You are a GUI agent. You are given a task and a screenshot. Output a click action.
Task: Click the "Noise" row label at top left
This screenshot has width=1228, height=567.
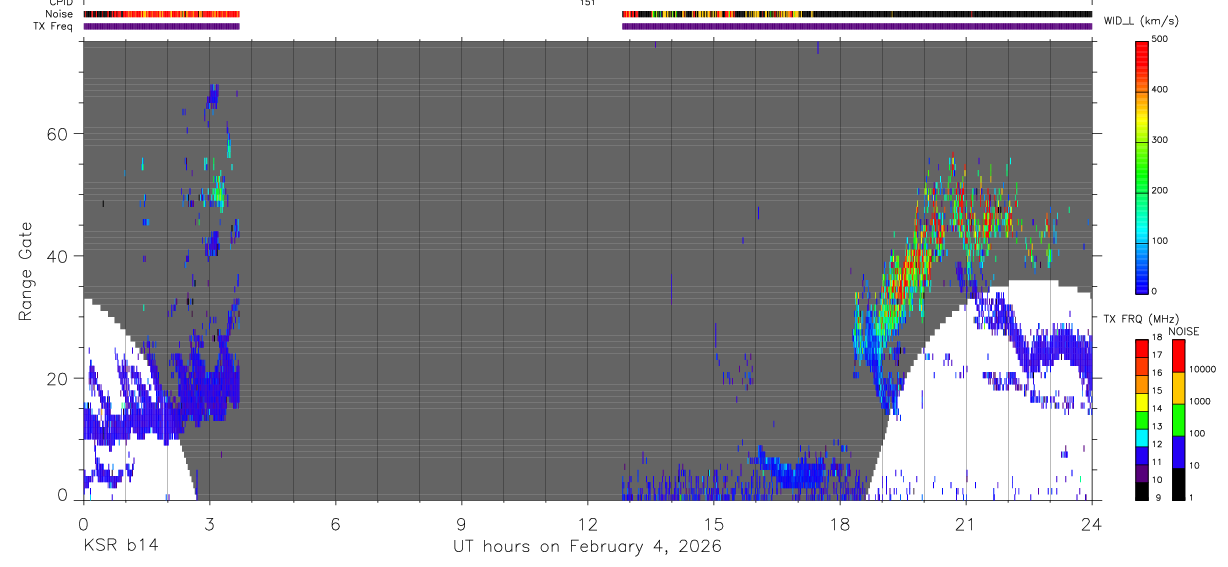tap(59, 14)
